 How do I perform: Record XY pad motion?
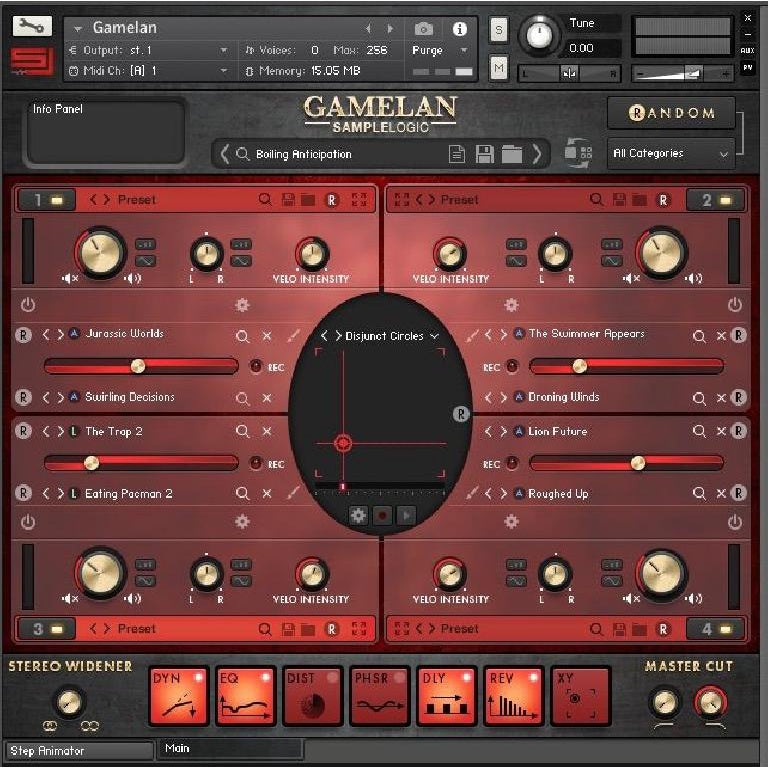[x=382, y=515]
